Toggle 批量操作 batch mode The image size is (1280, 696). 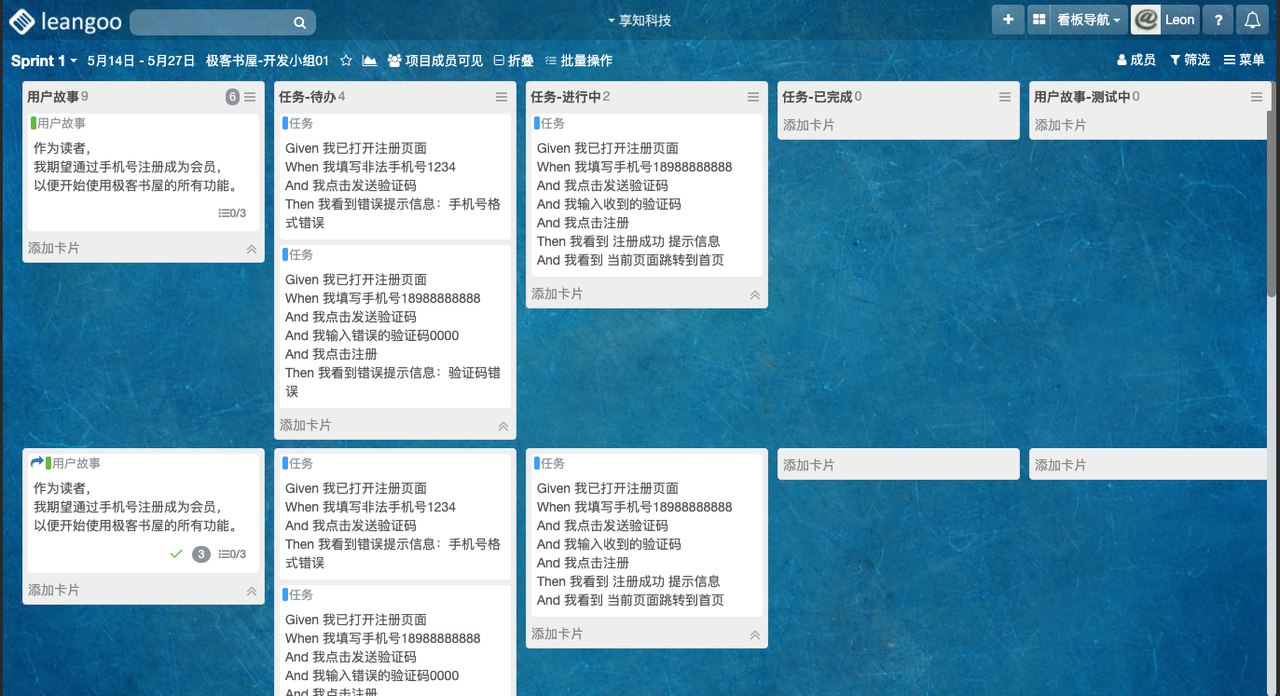578,61
